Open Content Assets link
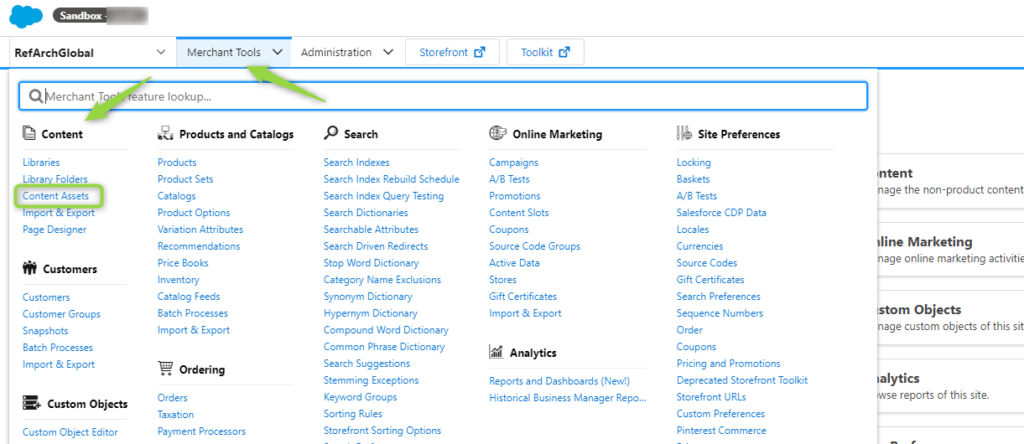The height and width of the screenshot is (444, 1024). pos(56,196)
